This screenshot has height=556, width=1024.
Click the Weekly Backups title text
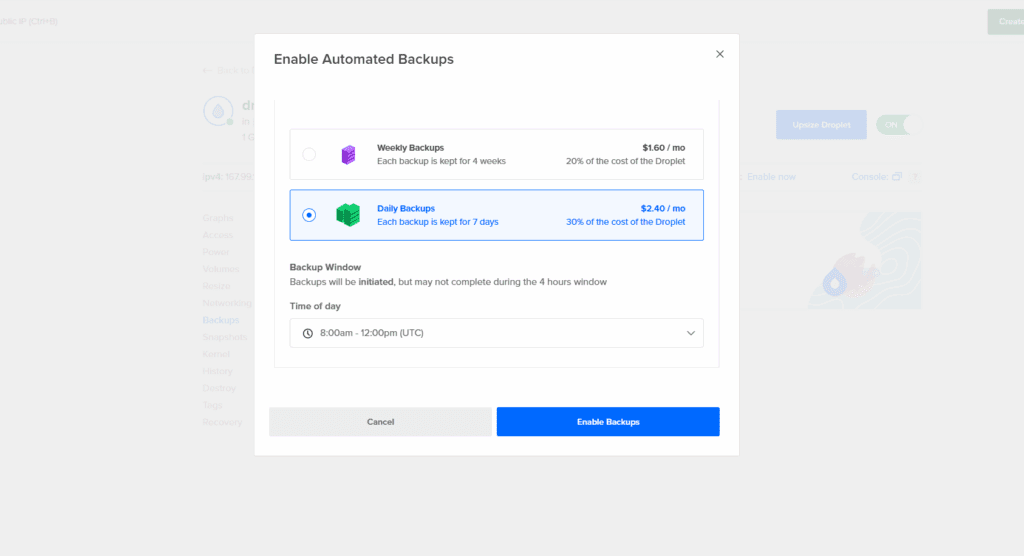(x=410, y=148)
